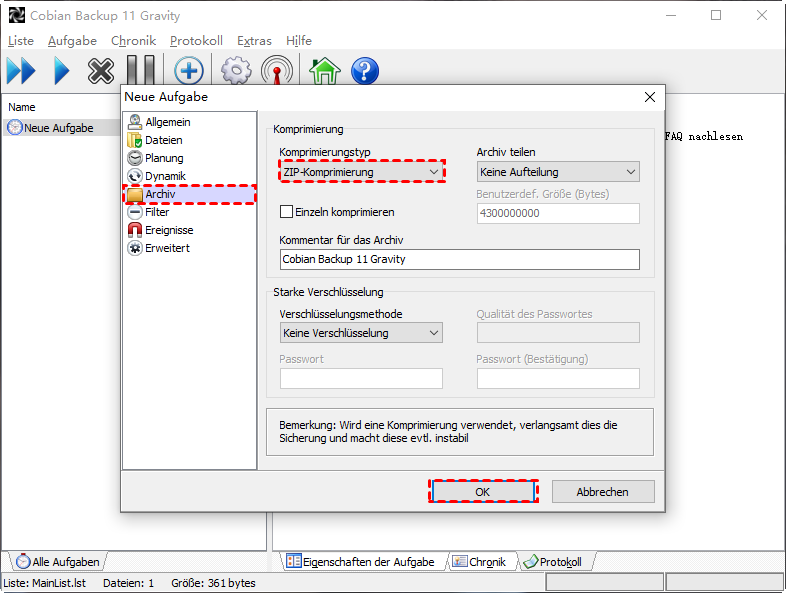This screenshot has width=786, height=593.
Task: Confirm the dialog with OK
Action: [483, 492]
